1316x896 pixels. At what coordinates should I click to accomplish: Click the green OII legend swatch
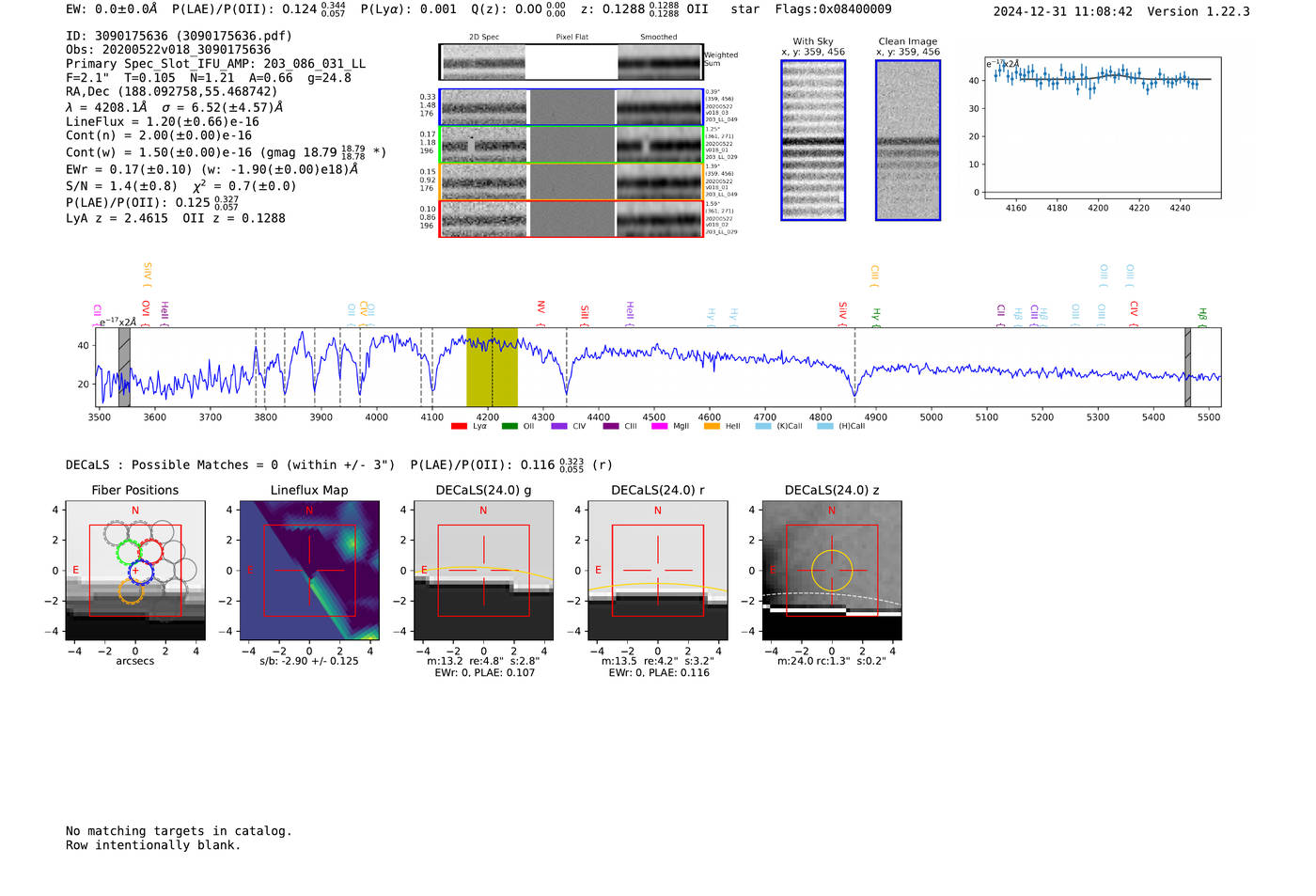point(509,426)
